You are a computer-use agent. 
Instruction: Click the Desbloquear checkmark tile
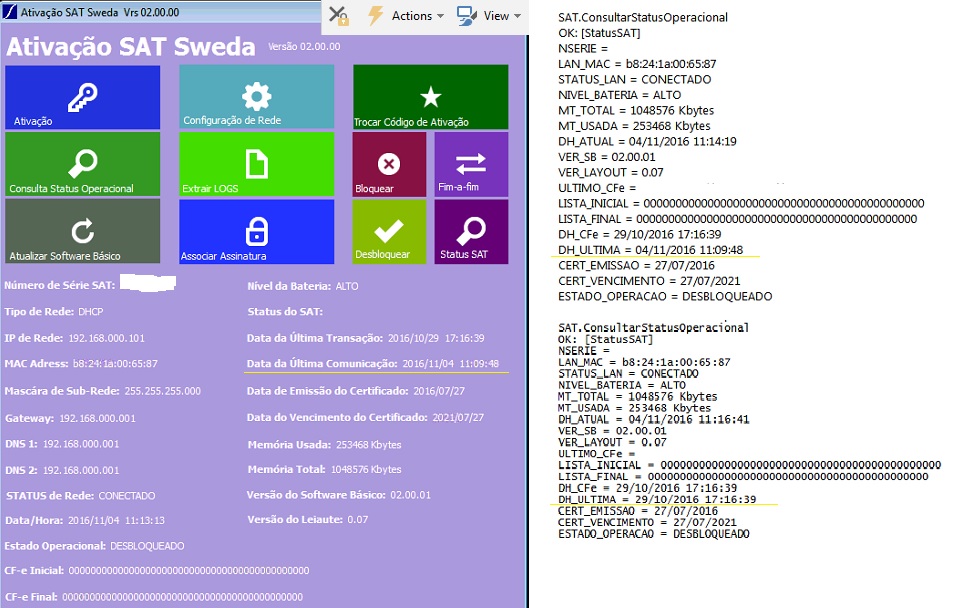click(389, 231)
